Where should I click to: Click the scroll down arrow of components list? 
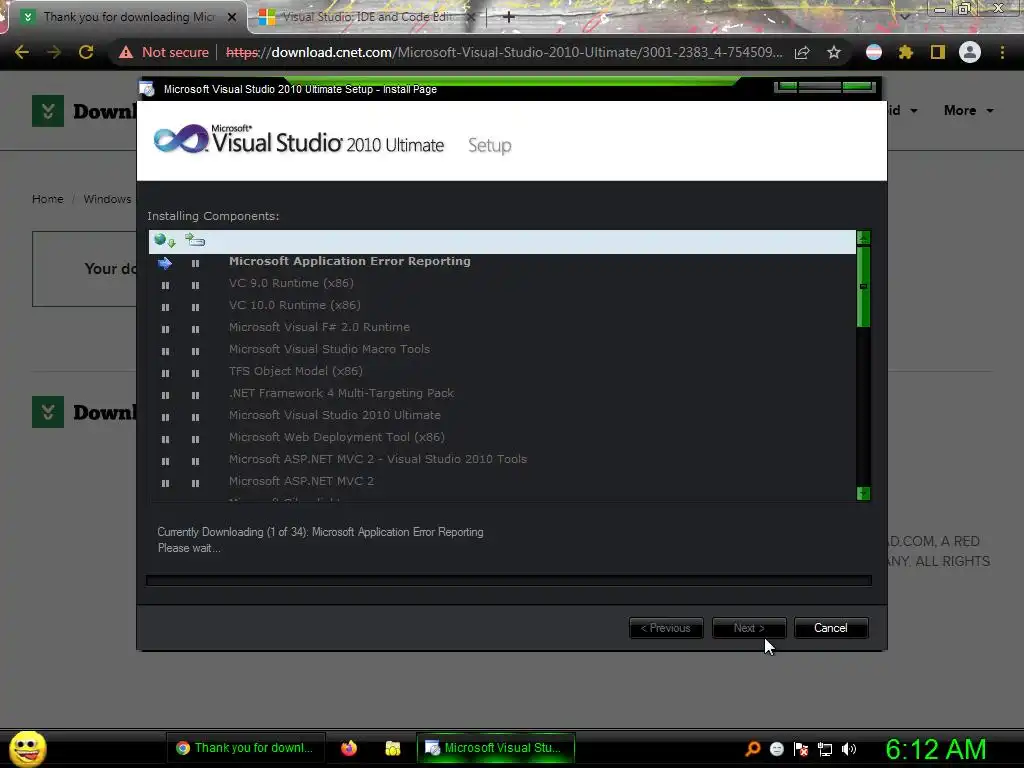[x=863, y=493]
